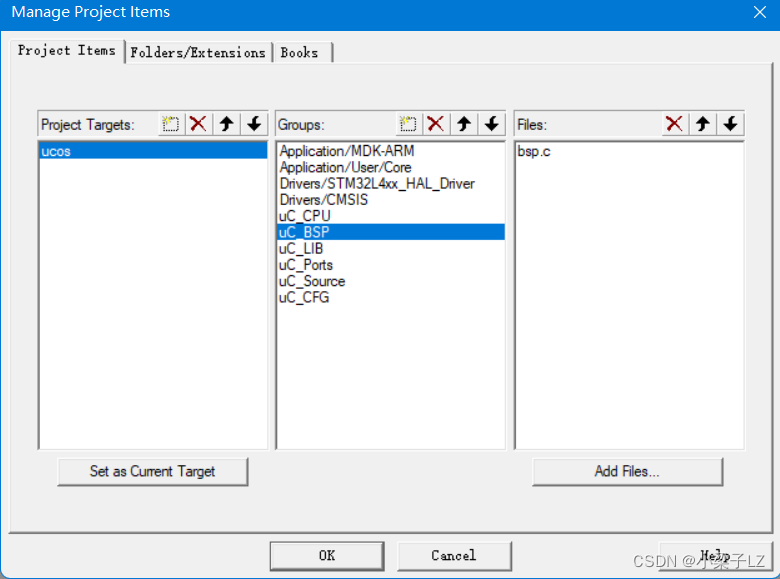Select the uC_CPU group
The image size is (780, 579).
coord(390,216)
